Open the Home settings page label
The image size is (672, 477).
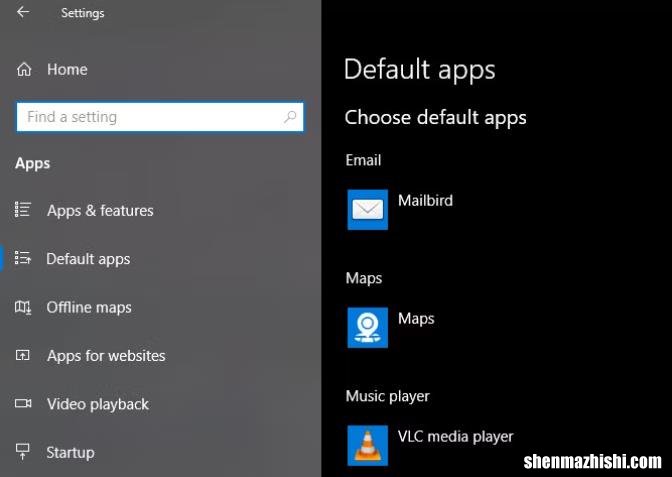click(x=67, y=69)
